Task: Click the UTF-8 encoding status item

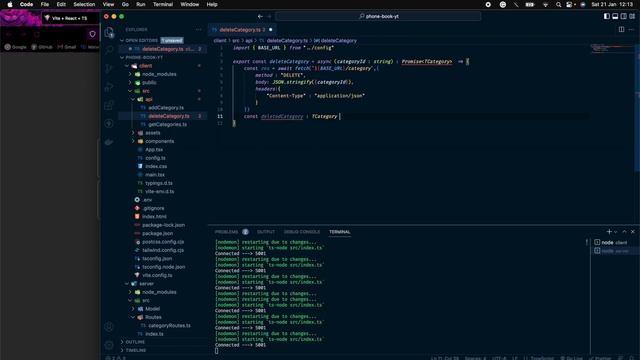Action: [499, 358]
